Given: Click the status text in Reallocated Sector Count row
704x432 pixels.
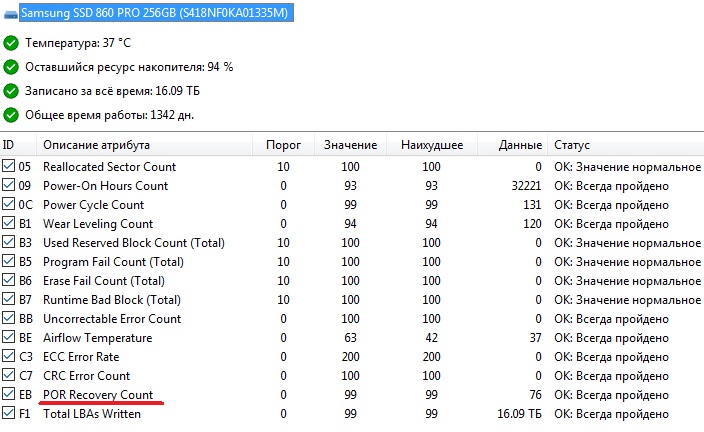Looking at the screenshot, I should pos(627,167).
